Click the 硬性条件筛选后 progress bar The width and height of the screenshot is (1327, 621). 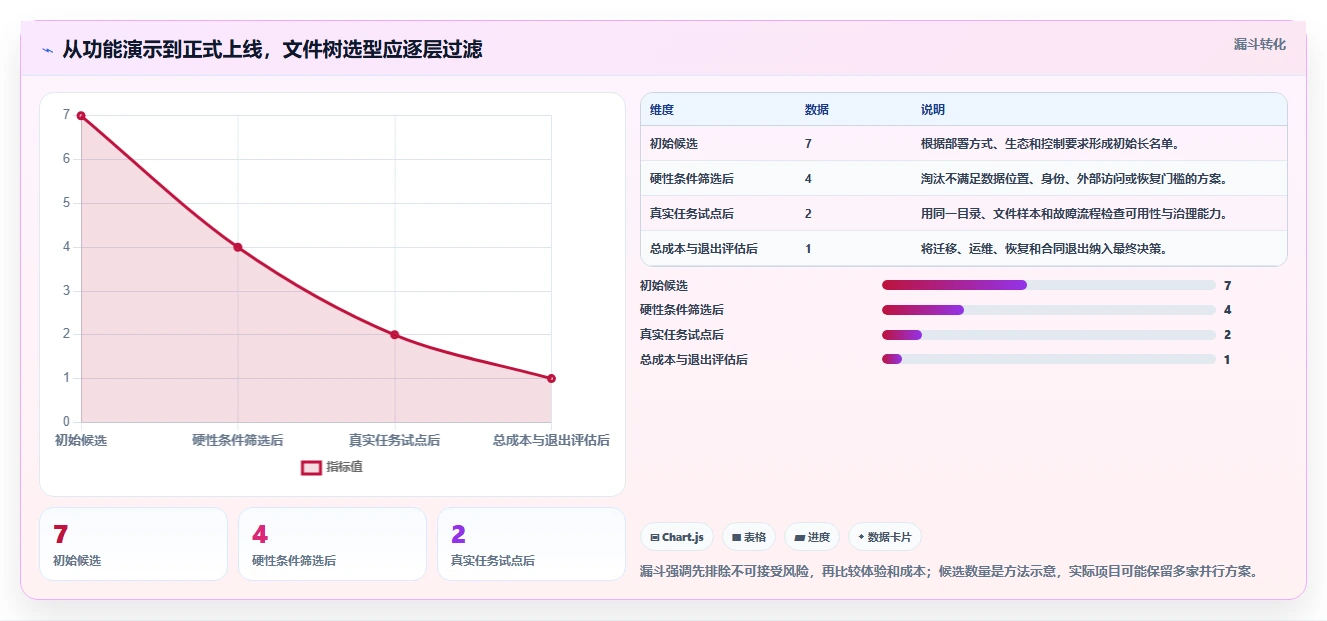click(x=1049, y=310)
